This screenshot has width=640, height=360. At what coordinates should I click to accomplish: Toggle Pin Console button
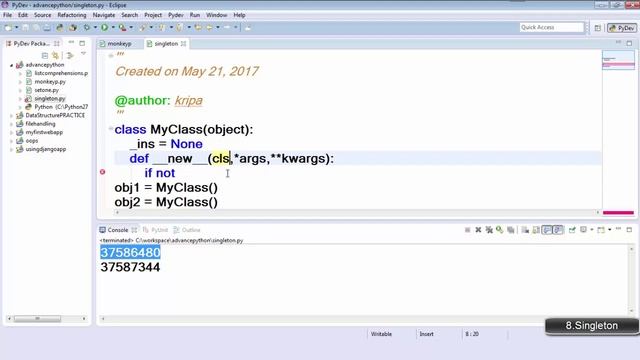(x=572, y=230)
